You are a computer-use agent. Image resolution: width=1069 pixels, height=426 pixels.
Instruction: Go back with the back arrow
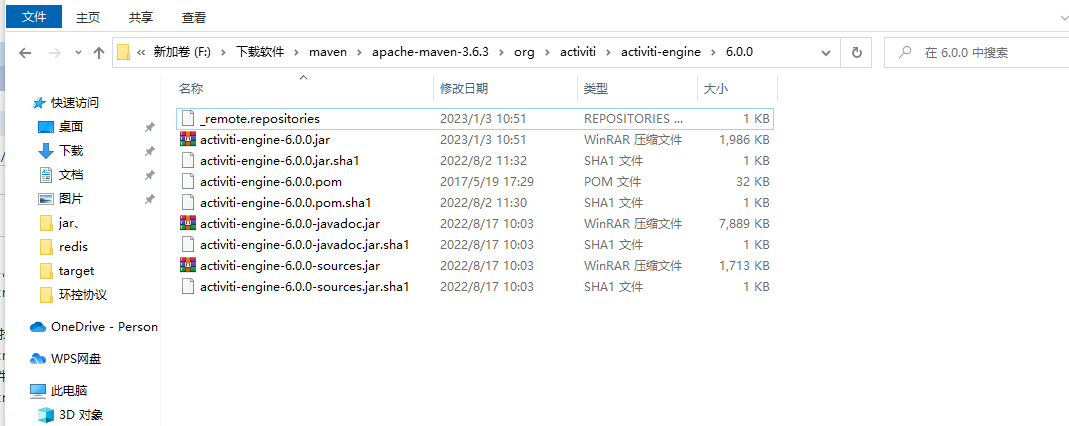point(25,52)
